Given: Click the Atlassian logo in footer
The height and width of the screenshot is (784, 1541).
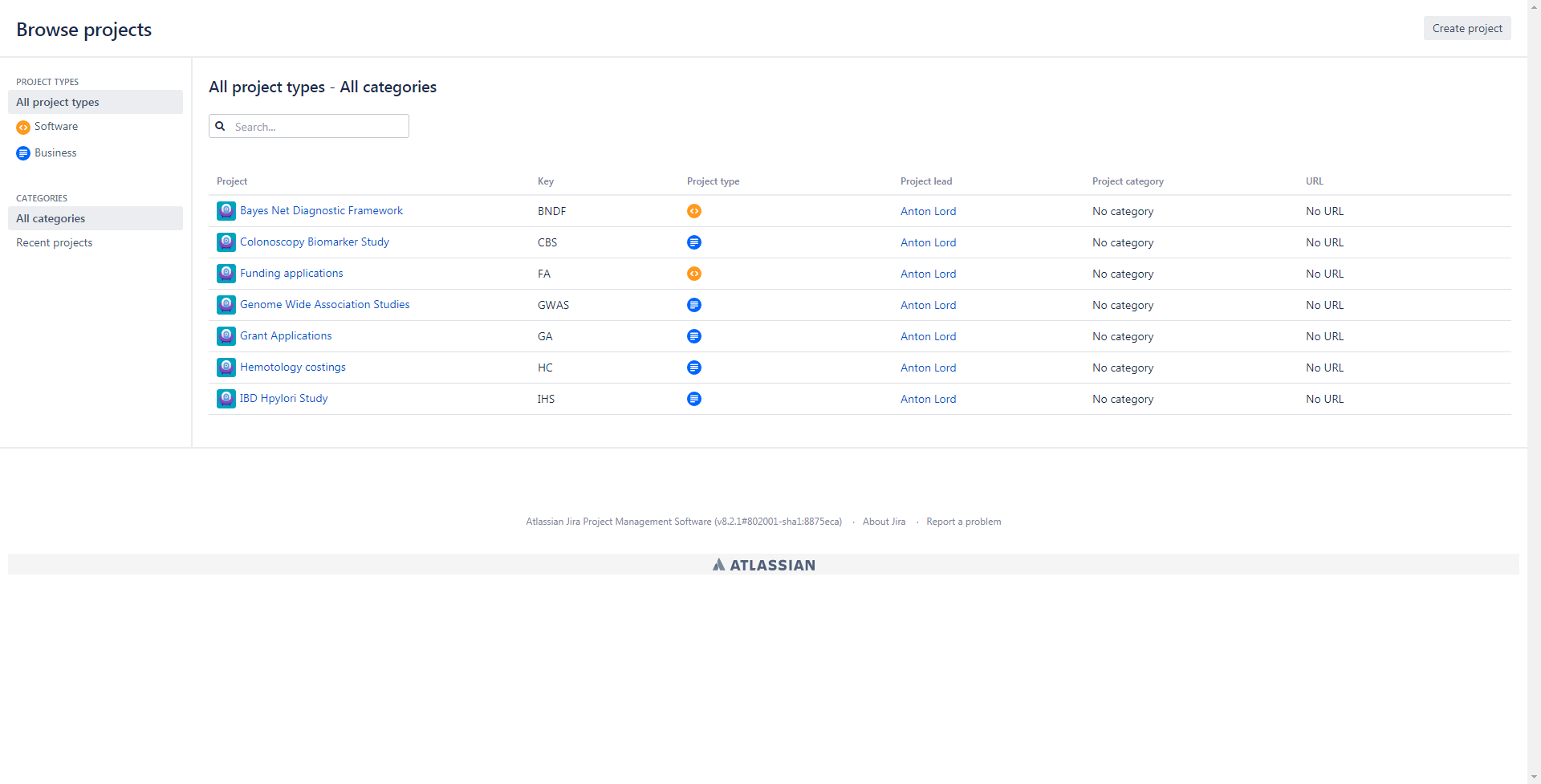Looking at the screenshot, I should (x=764, y=565).
